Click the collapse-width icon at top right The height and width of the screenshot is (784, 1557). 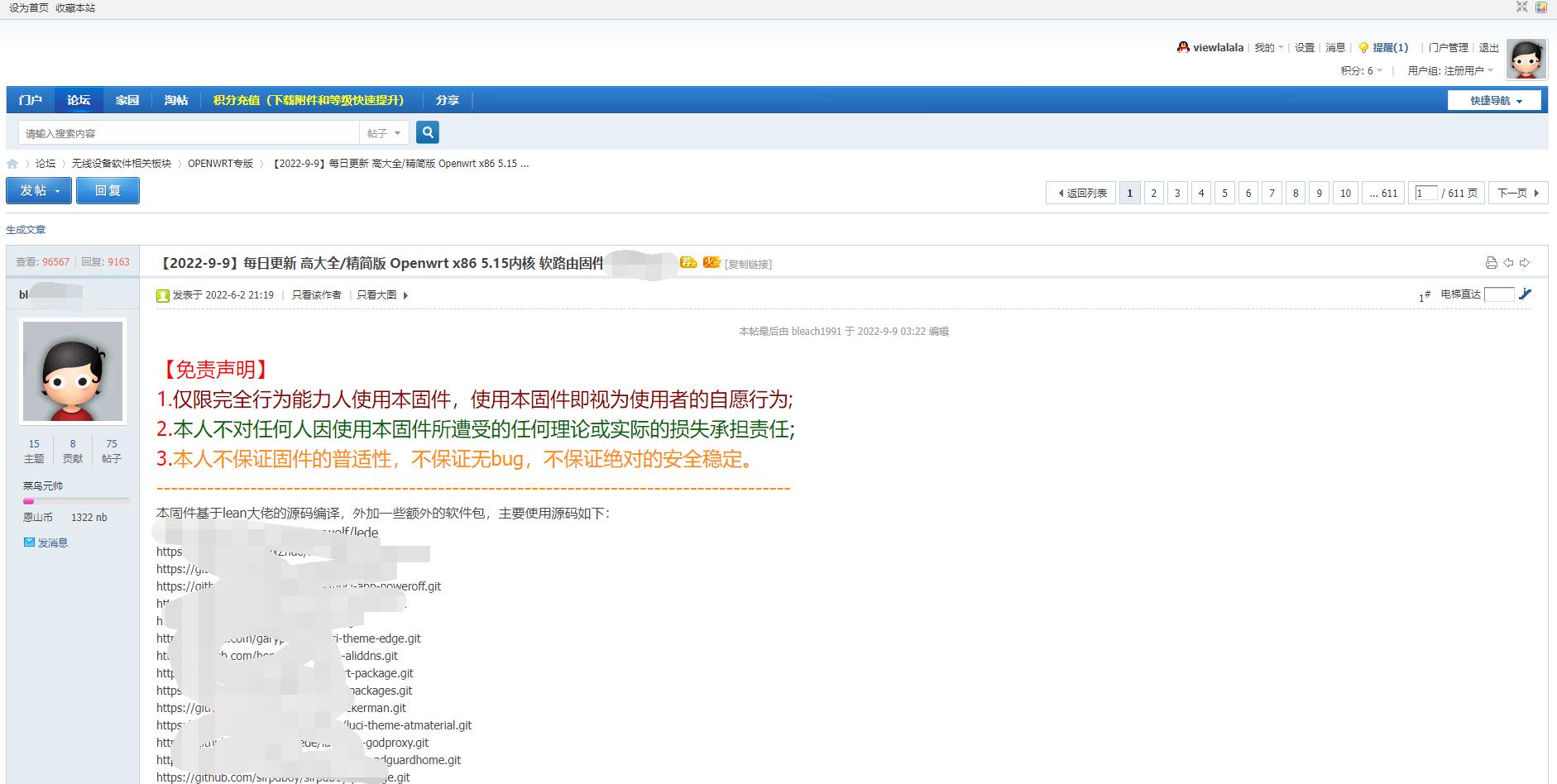coord(1521,7)
